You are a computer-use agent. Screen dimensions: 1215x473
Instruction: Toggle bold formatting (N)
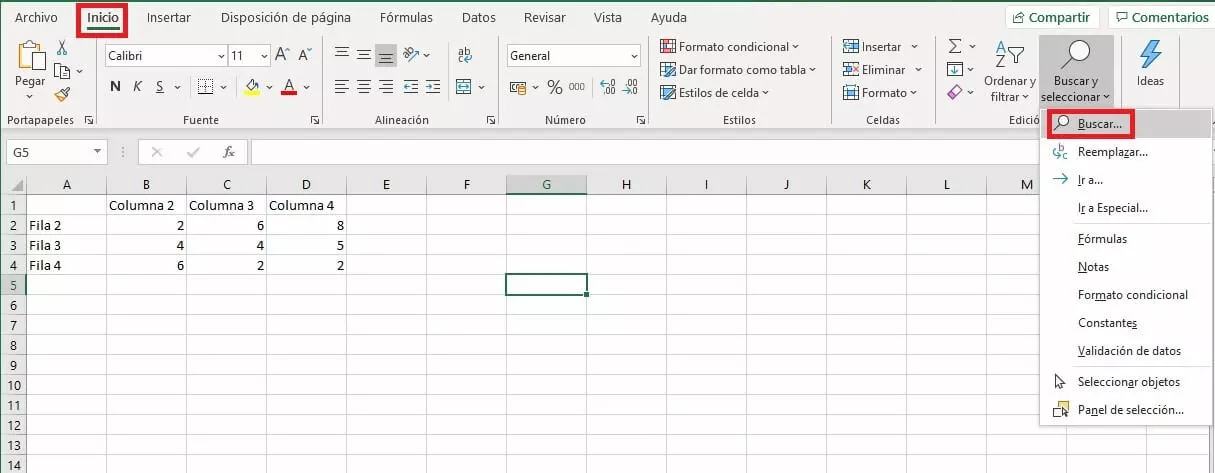pyautogui.click(x=115, y=87)
